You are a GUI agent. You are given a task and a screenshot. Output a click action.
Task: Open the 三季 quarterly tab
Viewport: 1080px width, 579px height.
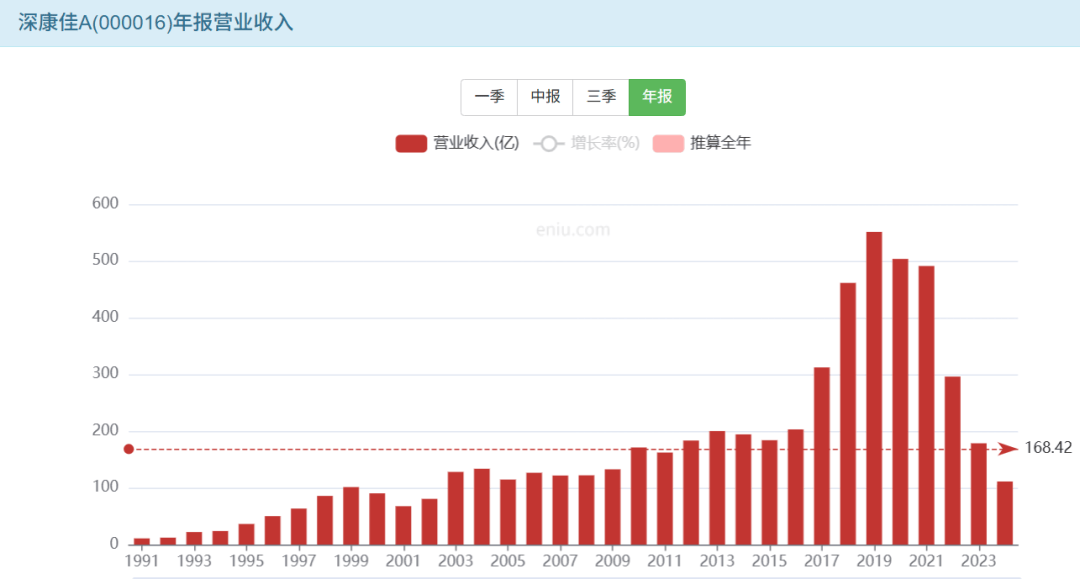601,97
